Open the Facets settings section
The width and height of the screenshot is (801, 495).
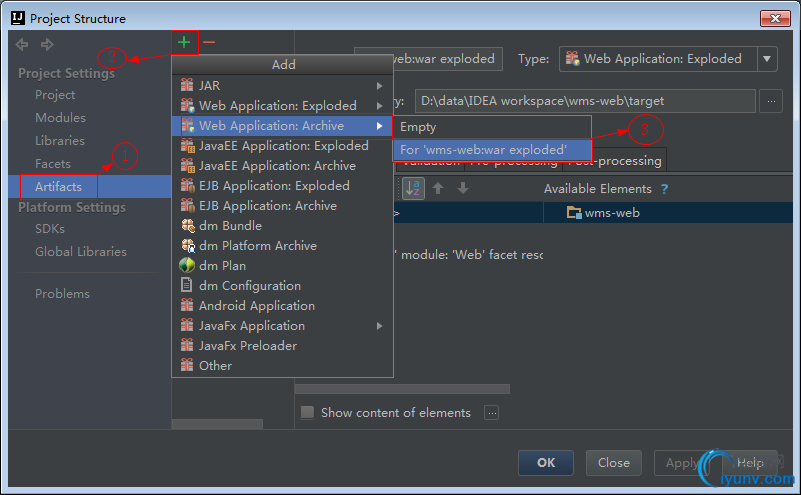coord(53,163)
